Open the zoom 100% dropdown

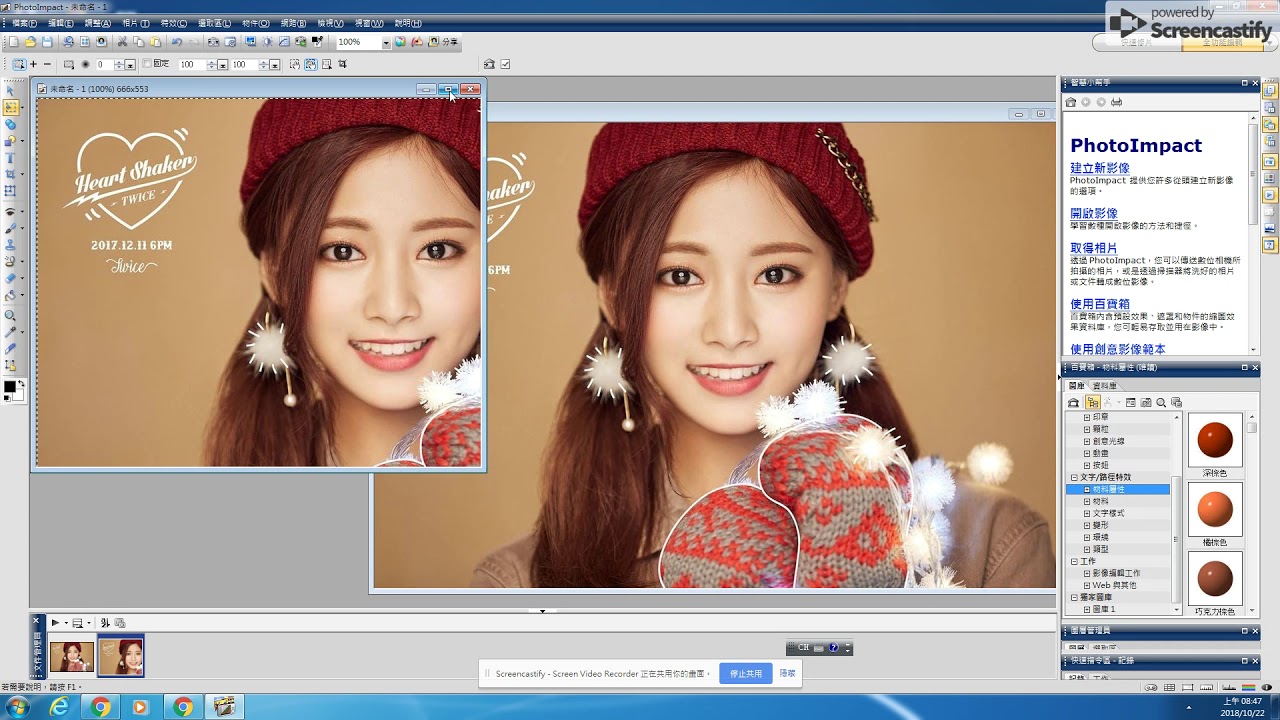386,42
